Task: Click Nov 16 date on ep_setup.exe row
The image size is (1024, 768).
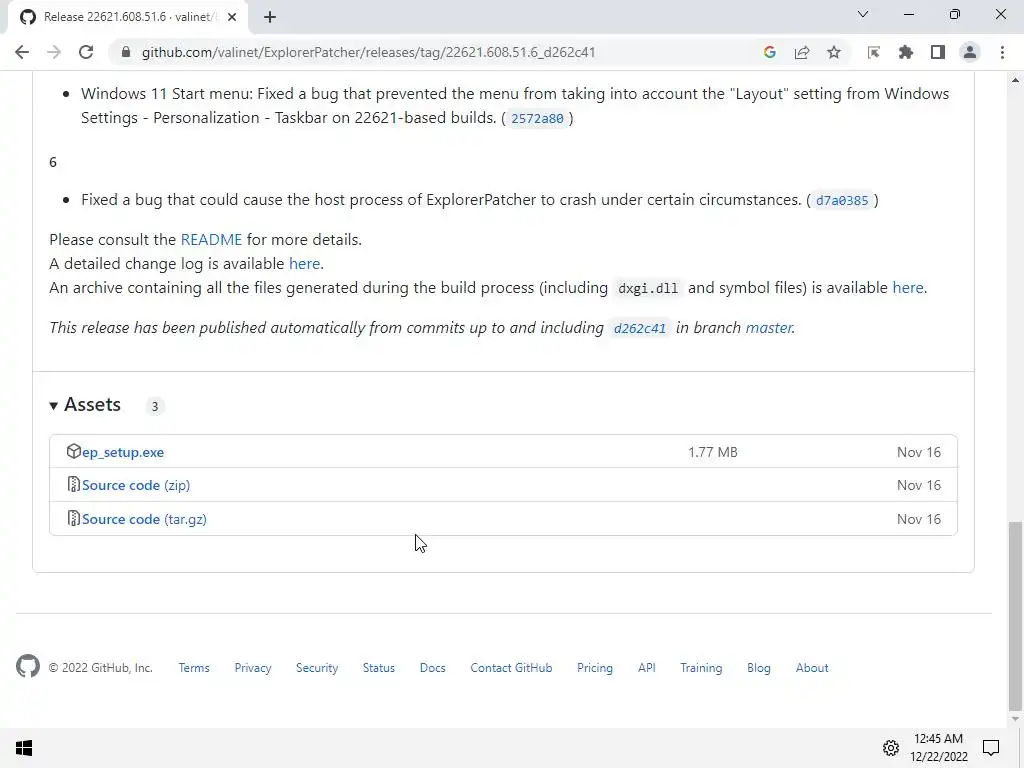Action: pos(919,452)
